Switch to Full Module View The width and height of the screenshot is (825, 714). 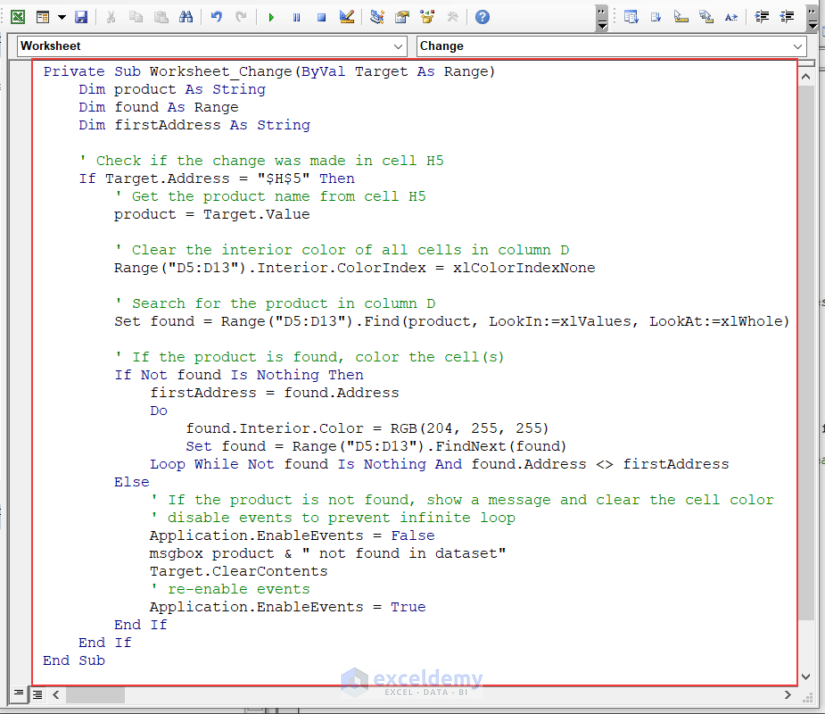pos(37,695)
